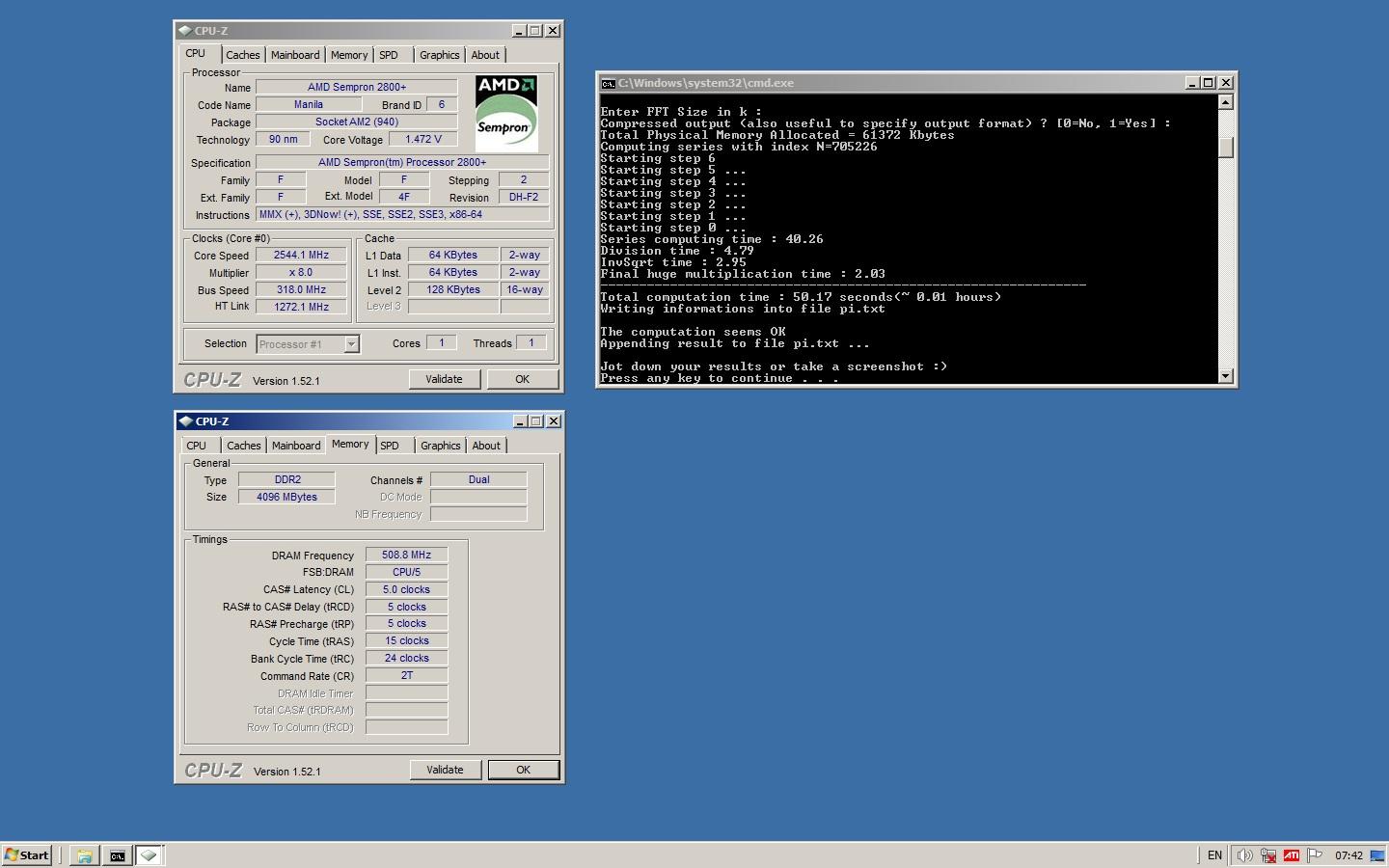
Task: Open the Start menu
Action: click(26, 855)
